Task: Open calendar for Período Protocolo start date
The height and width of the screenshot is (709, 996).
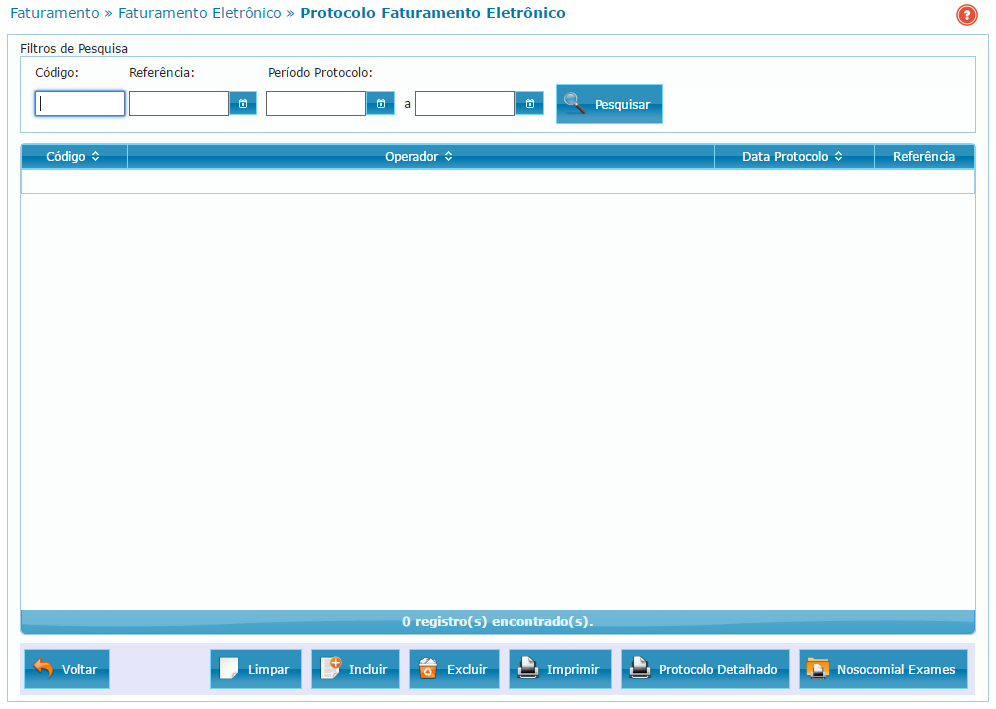Action: tap(380, 104)
